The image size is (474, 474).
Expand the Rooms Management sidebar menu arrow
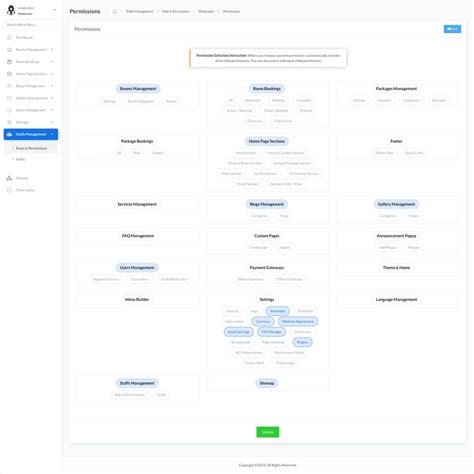(x=52, y=50)
